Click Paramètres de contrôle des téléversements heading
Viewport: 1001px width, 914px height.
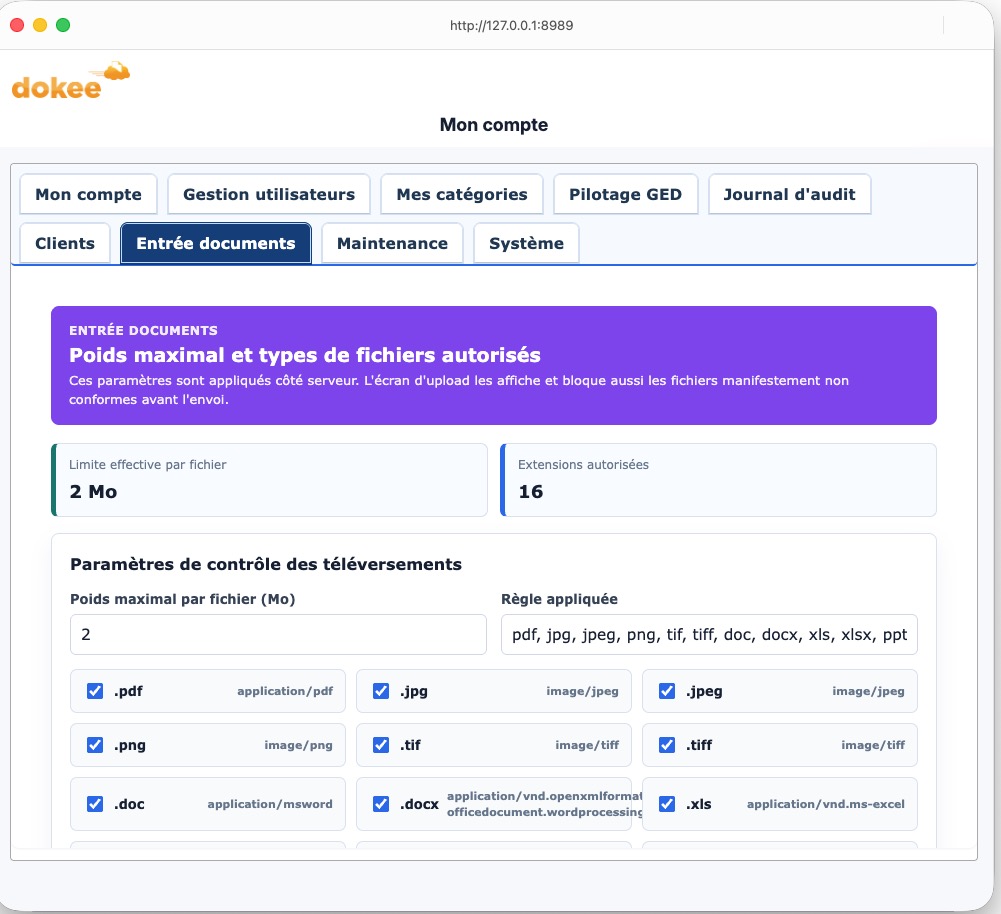266,564
